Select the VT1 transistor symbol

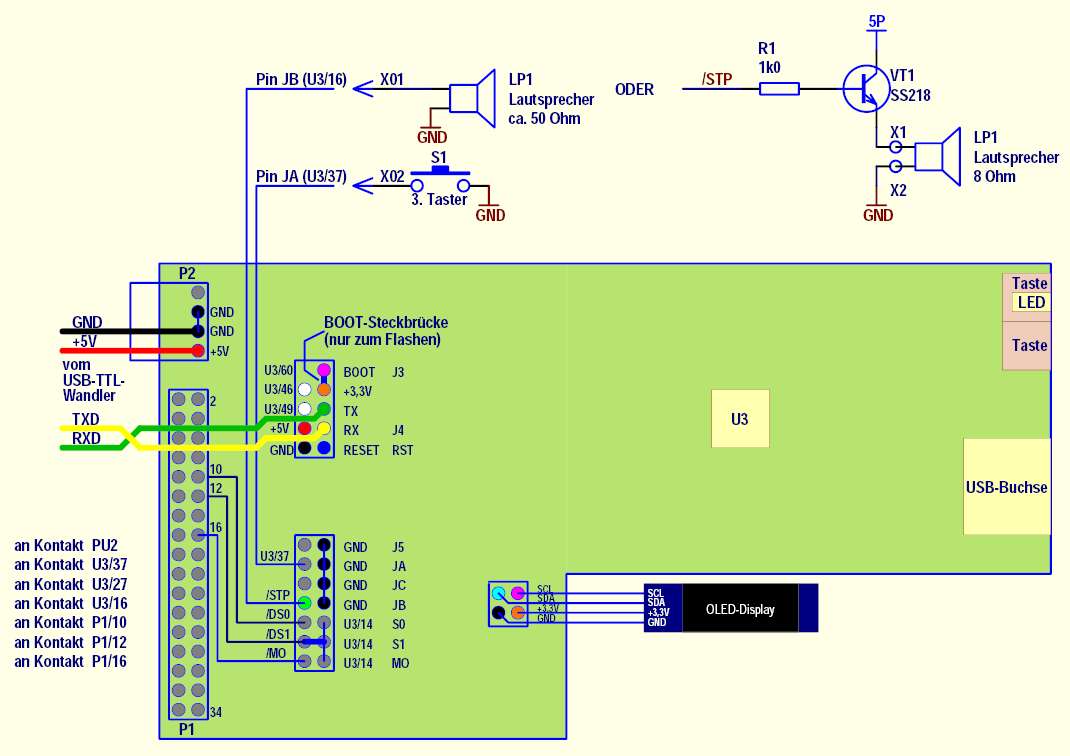(x=862, y=88)
